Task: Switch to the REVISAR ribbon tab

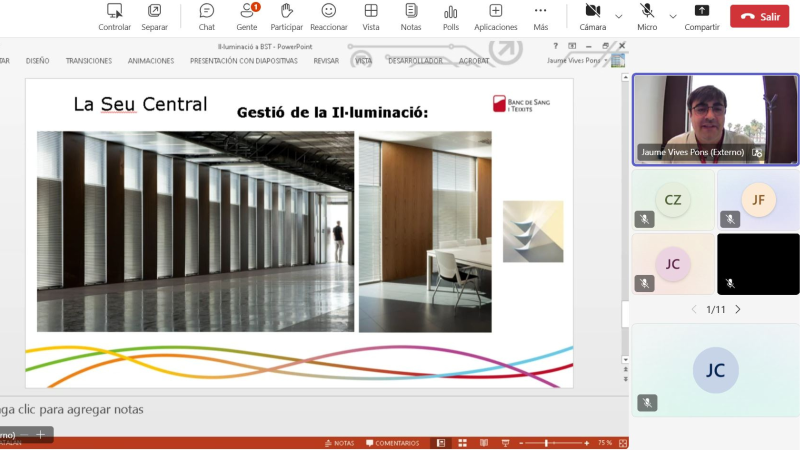Action: click(326, 61)
